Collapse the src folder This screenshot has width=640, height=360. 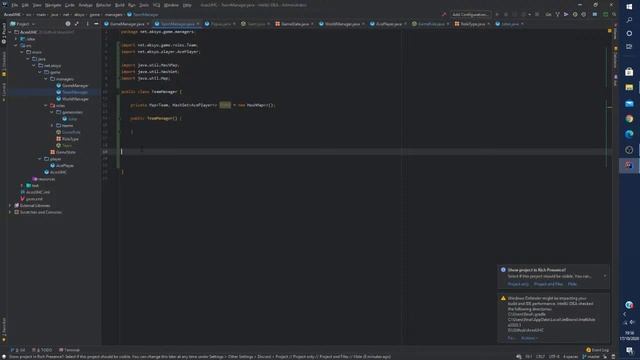16,45
